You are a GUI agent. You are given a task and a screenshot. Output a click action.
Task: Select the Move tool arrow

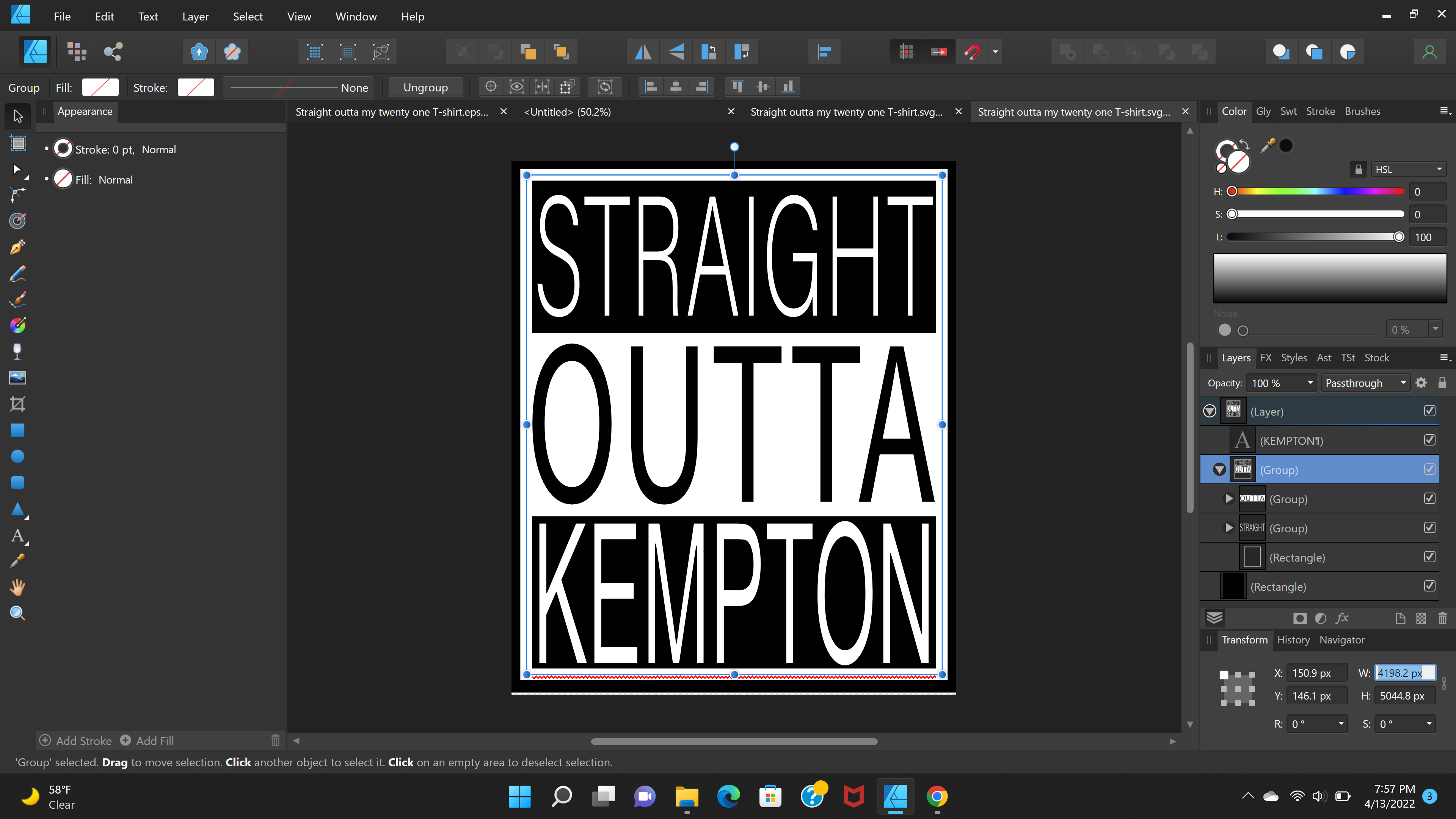(17, 116)
